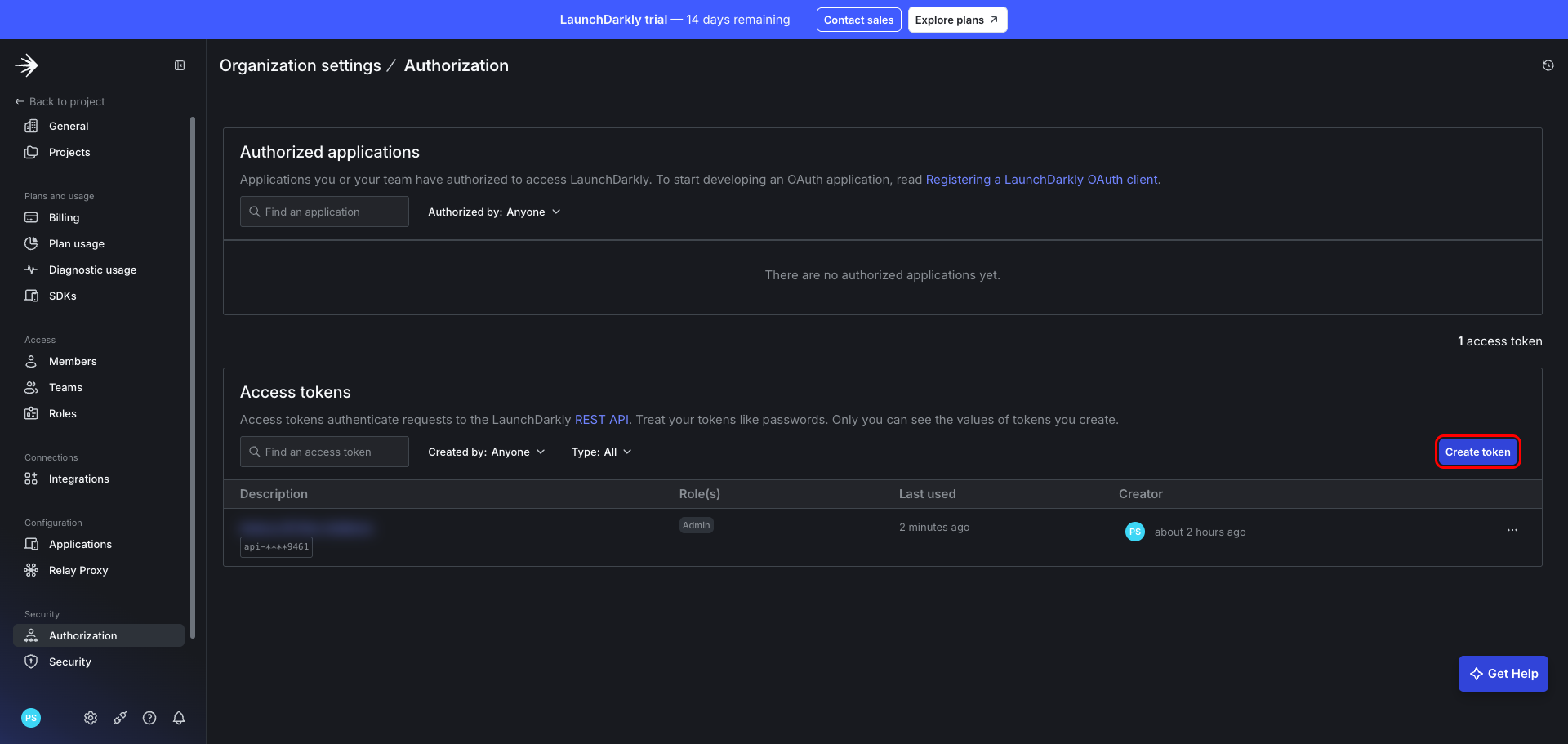Select the Integrations sidebar item
The image size is (1568, 744).
pos(99,479)
